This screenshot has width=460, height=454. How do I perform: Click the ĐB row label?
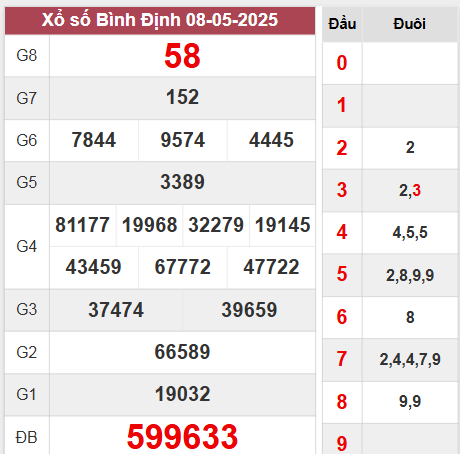point(27,437)
